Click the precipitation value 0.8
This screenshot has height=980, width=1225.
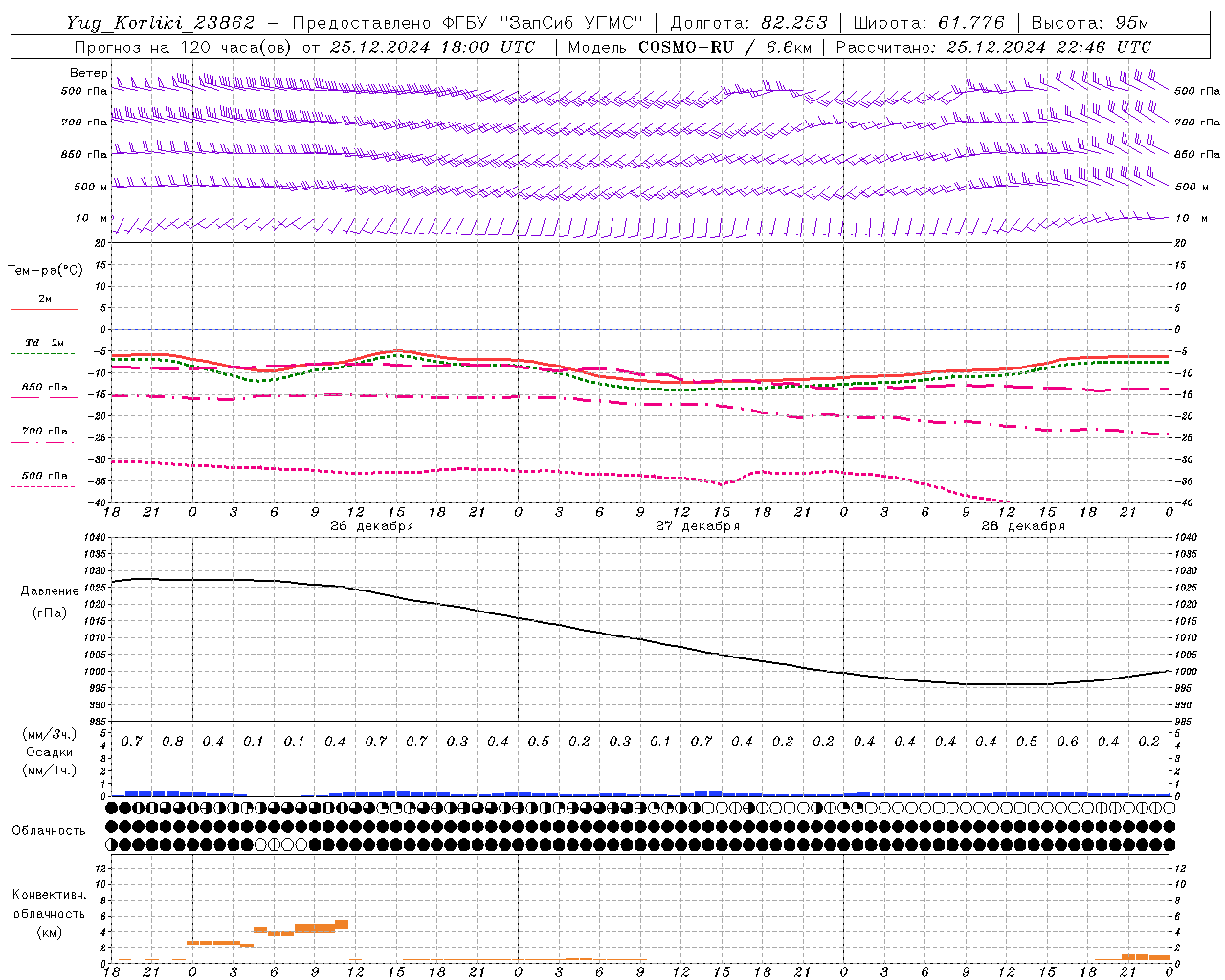[x=172, y=742]
